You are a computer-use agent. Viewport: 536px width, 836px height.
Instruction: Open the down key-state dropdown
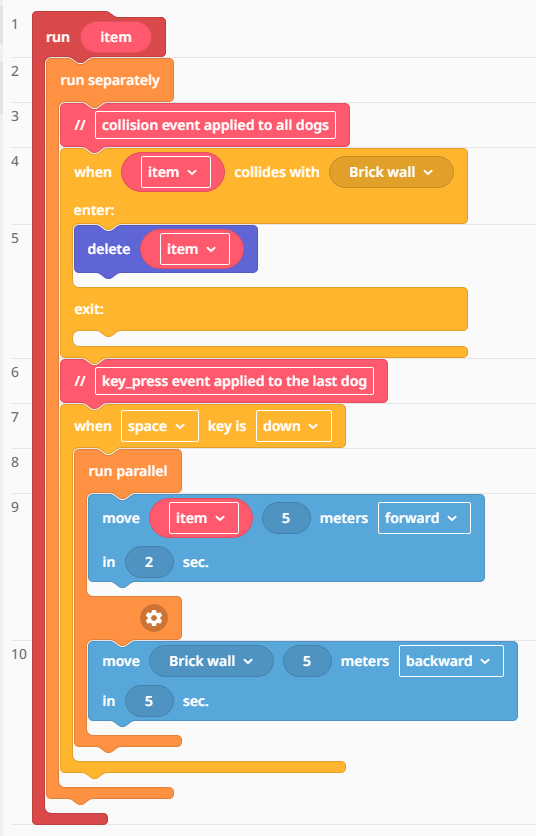(294, 426)
